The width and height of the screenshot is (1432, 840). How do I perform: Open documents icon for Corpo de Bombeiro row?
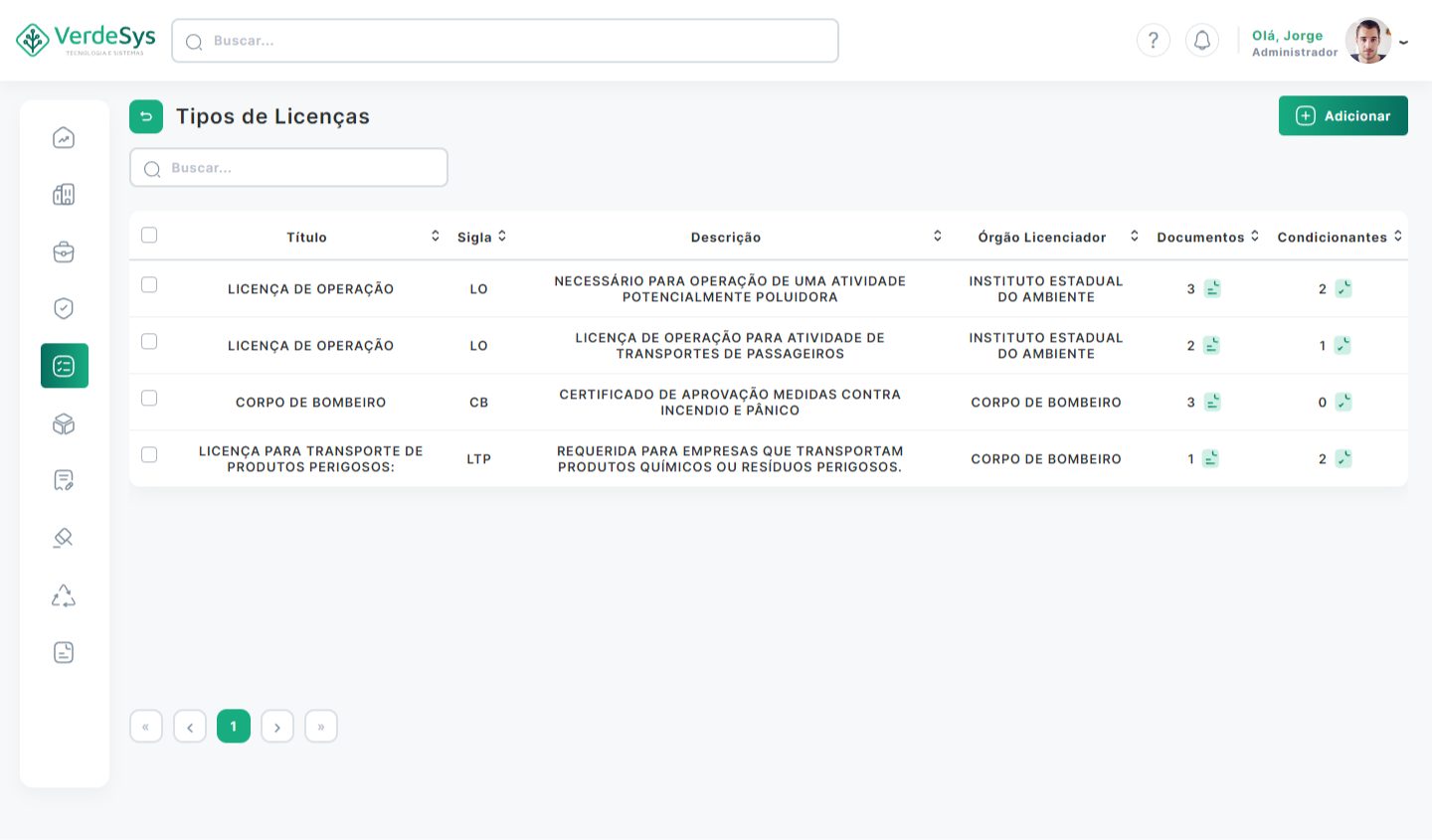(1211, 403)
